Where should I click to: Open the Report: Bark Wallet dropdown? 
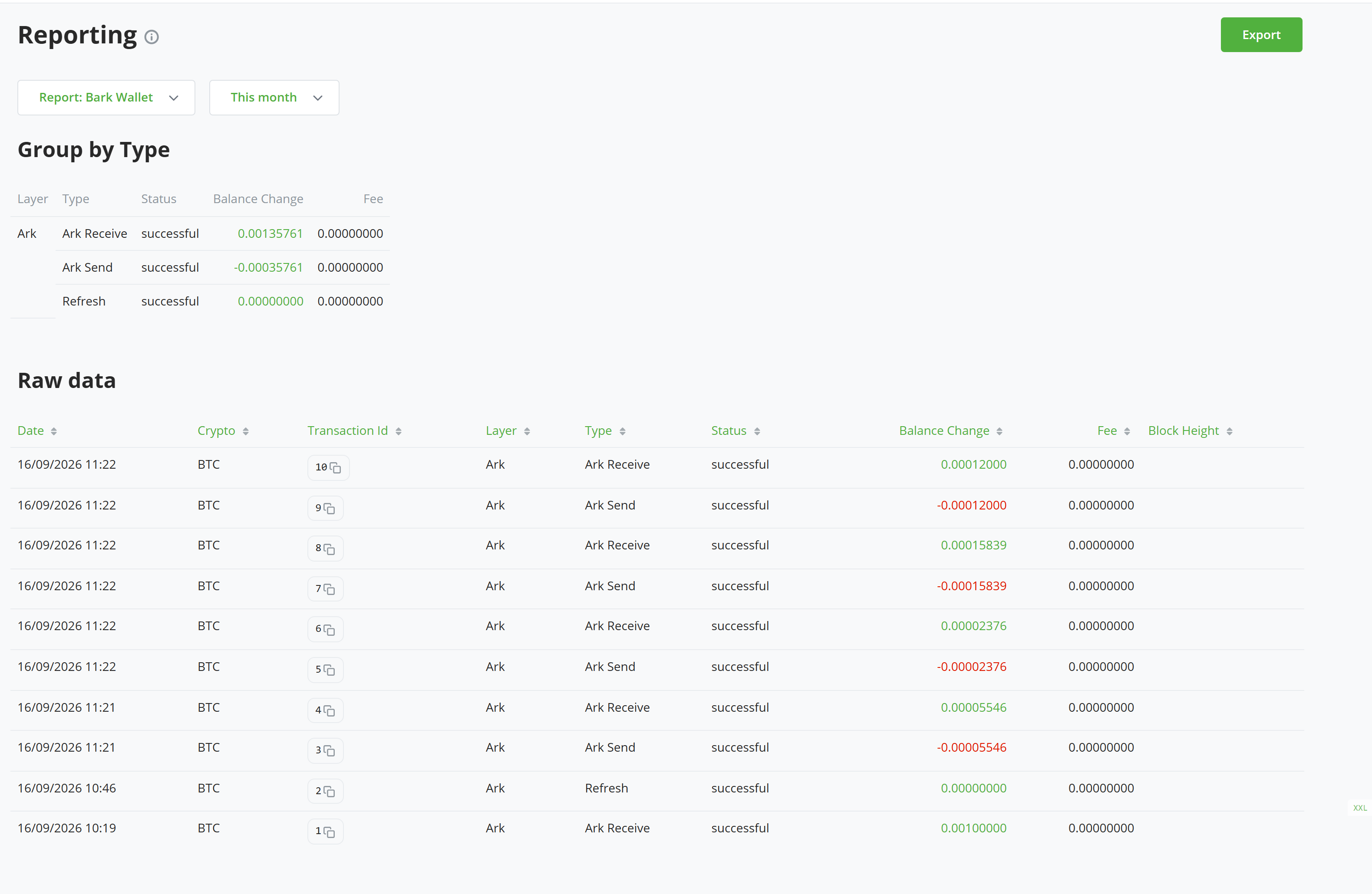106,97
